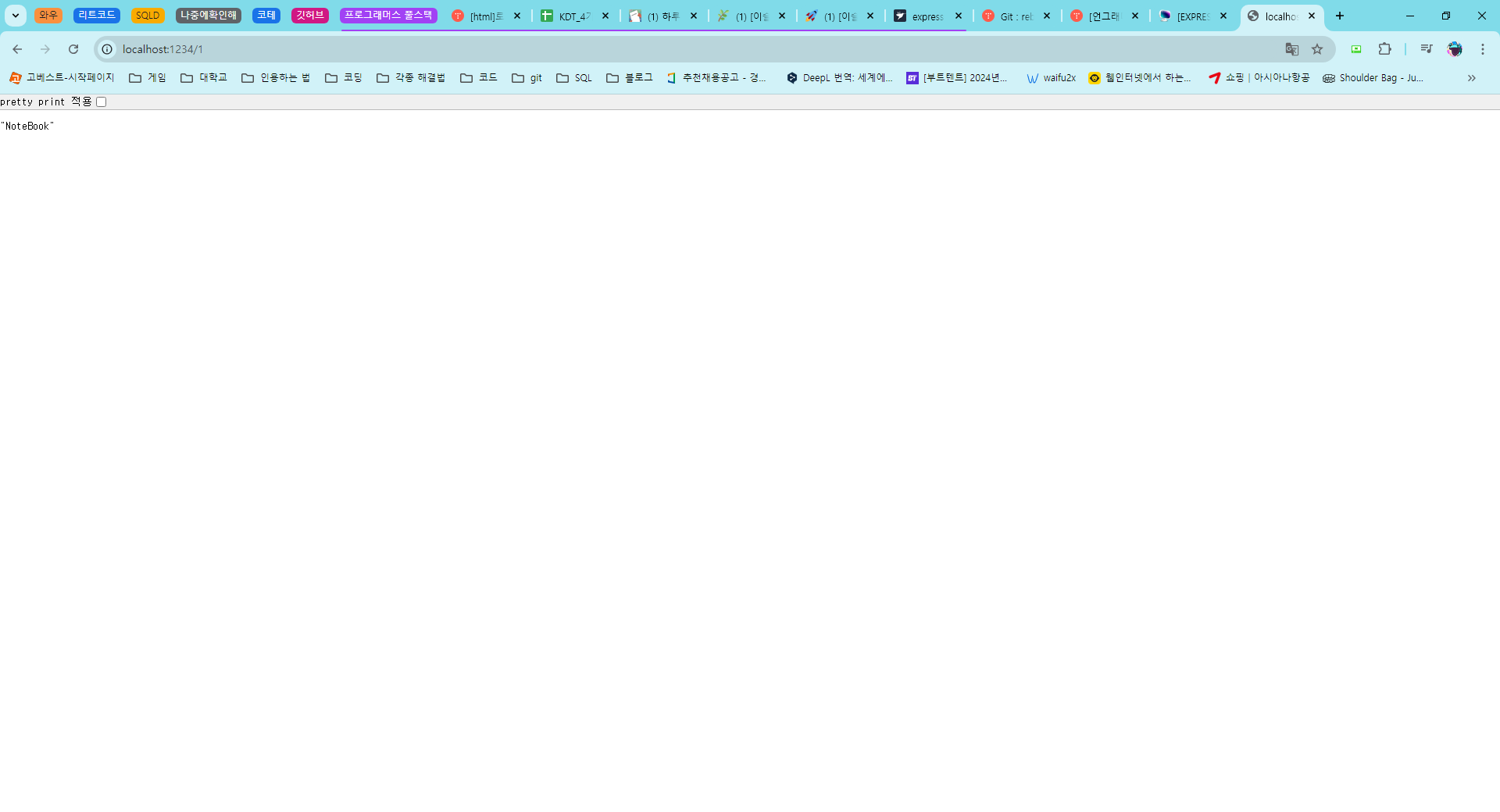Click the forward navigation arrow
This screenshot has height=812, width=1500.
(x=45, y=49)
